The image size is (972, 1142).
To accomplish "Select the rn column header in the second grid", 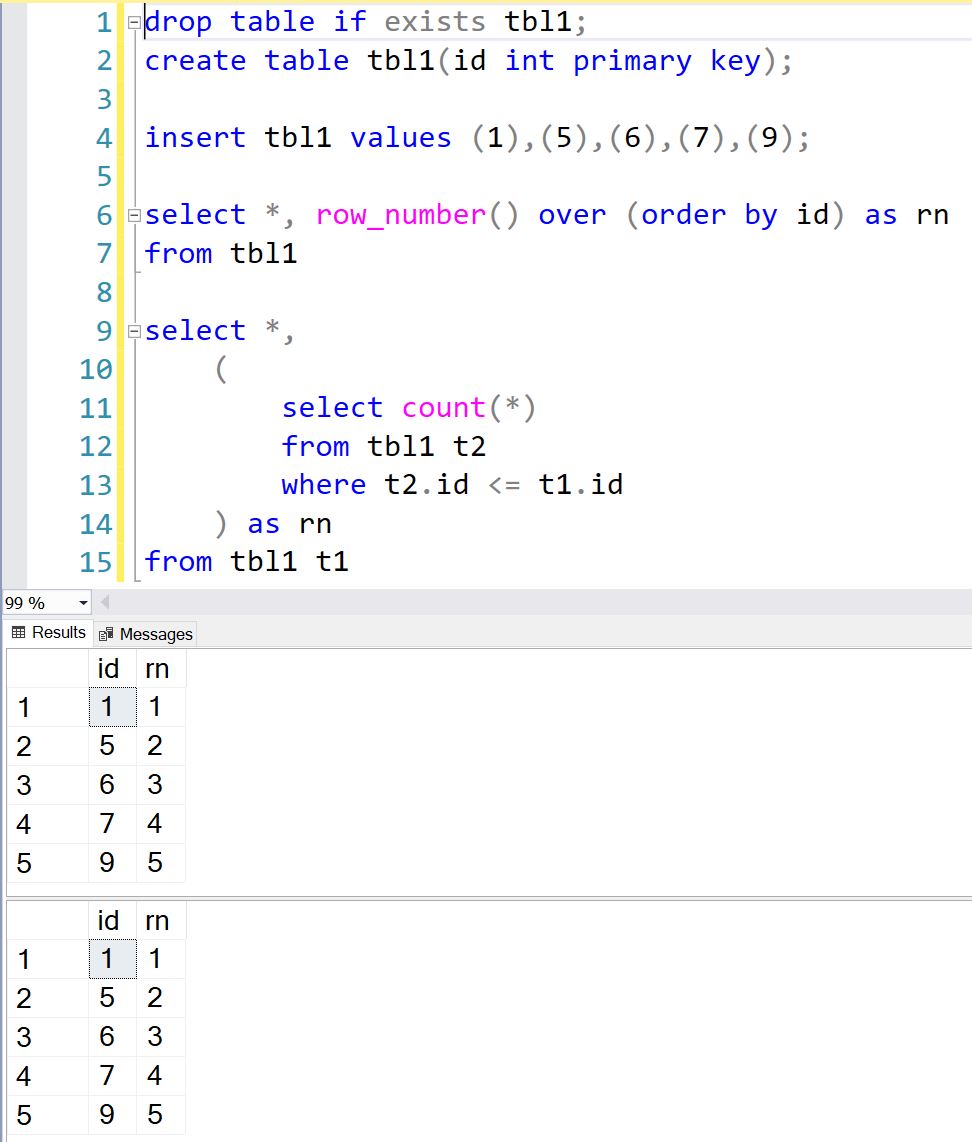I will point(158,920).
